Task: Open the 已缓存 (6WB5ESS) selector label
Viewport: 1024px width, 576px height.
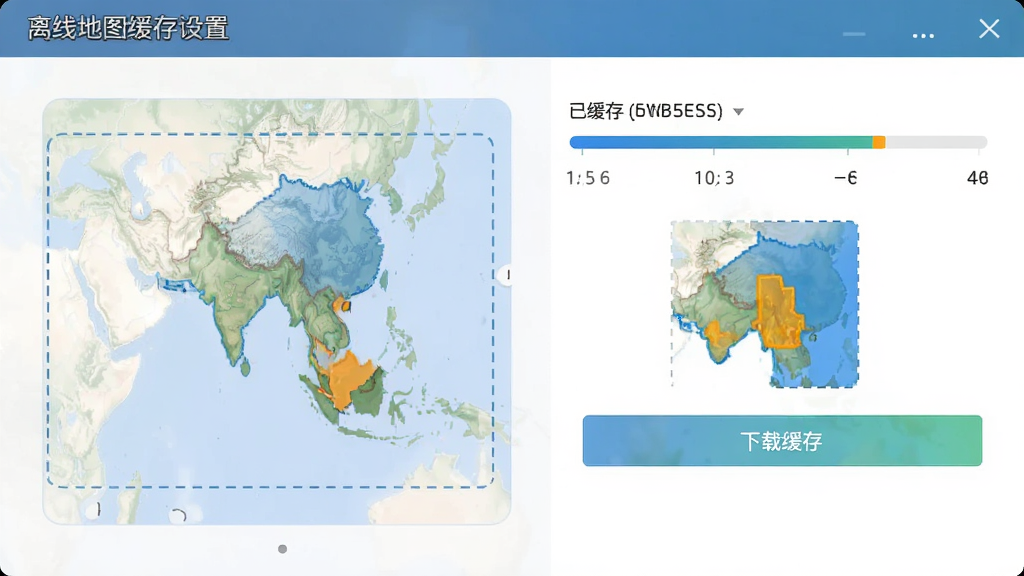Action: tap(645, 111)
